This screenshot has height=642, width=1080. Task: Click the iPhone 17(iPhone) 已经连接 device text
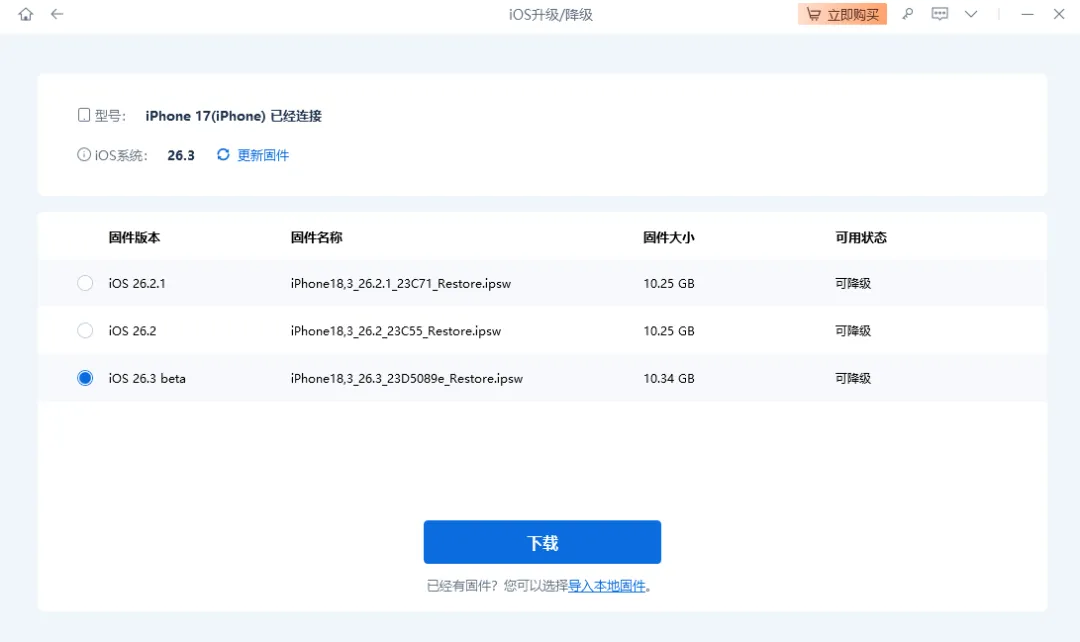pyautogui.click(x=233, y=116)
